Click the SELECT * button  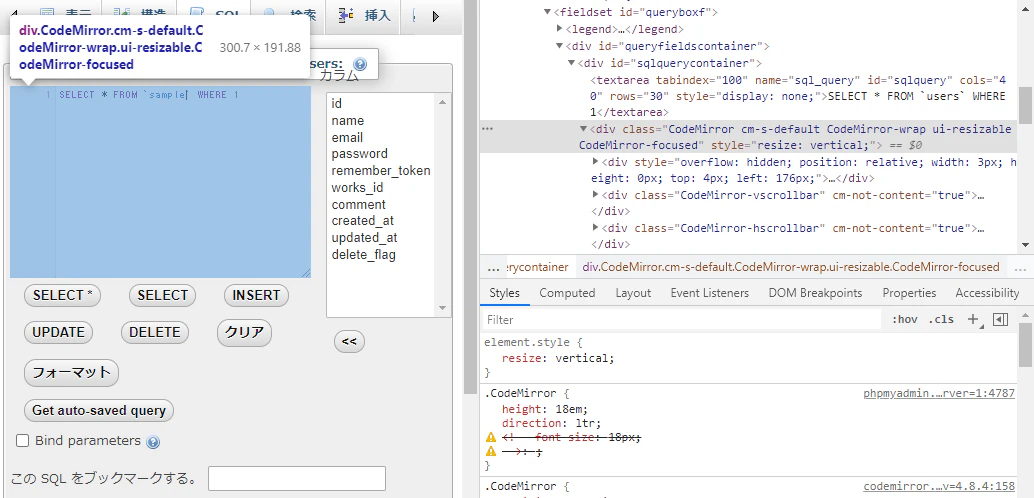[63, 296]
